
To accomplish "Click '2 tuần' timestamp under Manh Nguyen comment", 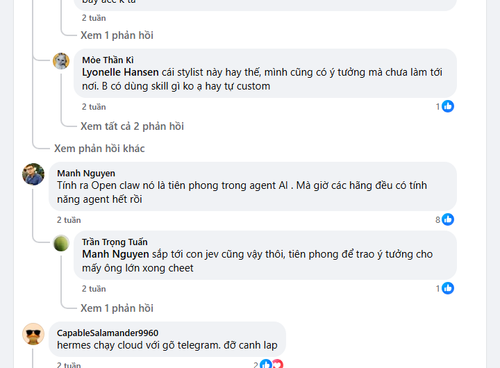I will 69,220.
